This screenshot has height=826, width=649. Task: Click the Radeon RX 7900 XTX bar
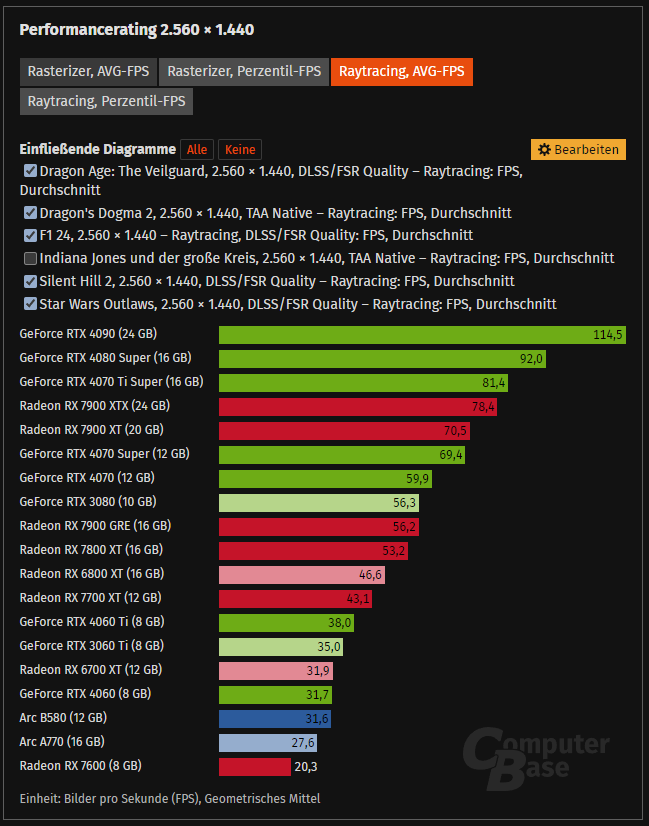point(358,407)
